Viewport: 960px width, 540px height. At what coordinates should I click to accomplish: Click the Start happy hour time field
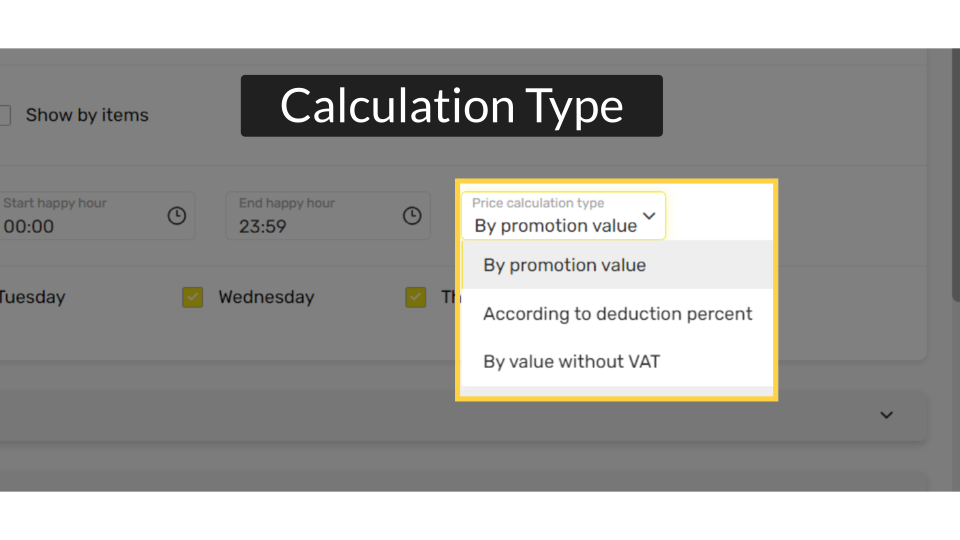point(96,216)
